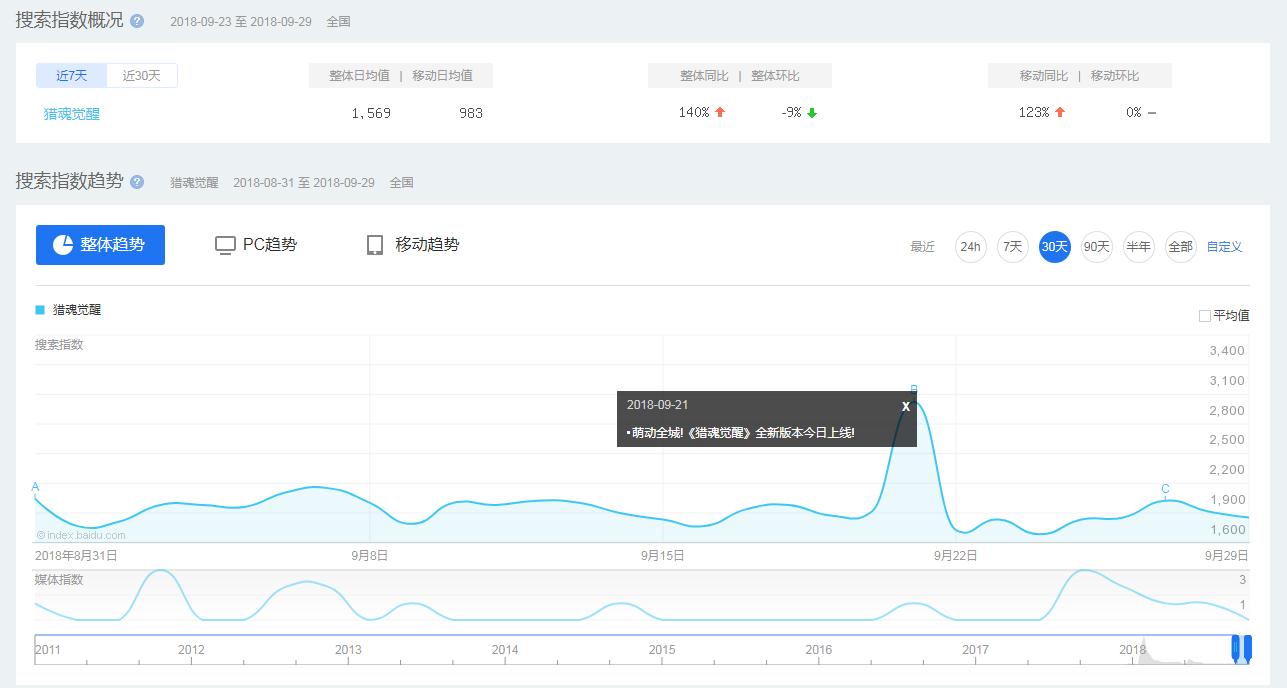Click the 9月22日 axis label
1287x688 pixels.
[x=956, y=556]
